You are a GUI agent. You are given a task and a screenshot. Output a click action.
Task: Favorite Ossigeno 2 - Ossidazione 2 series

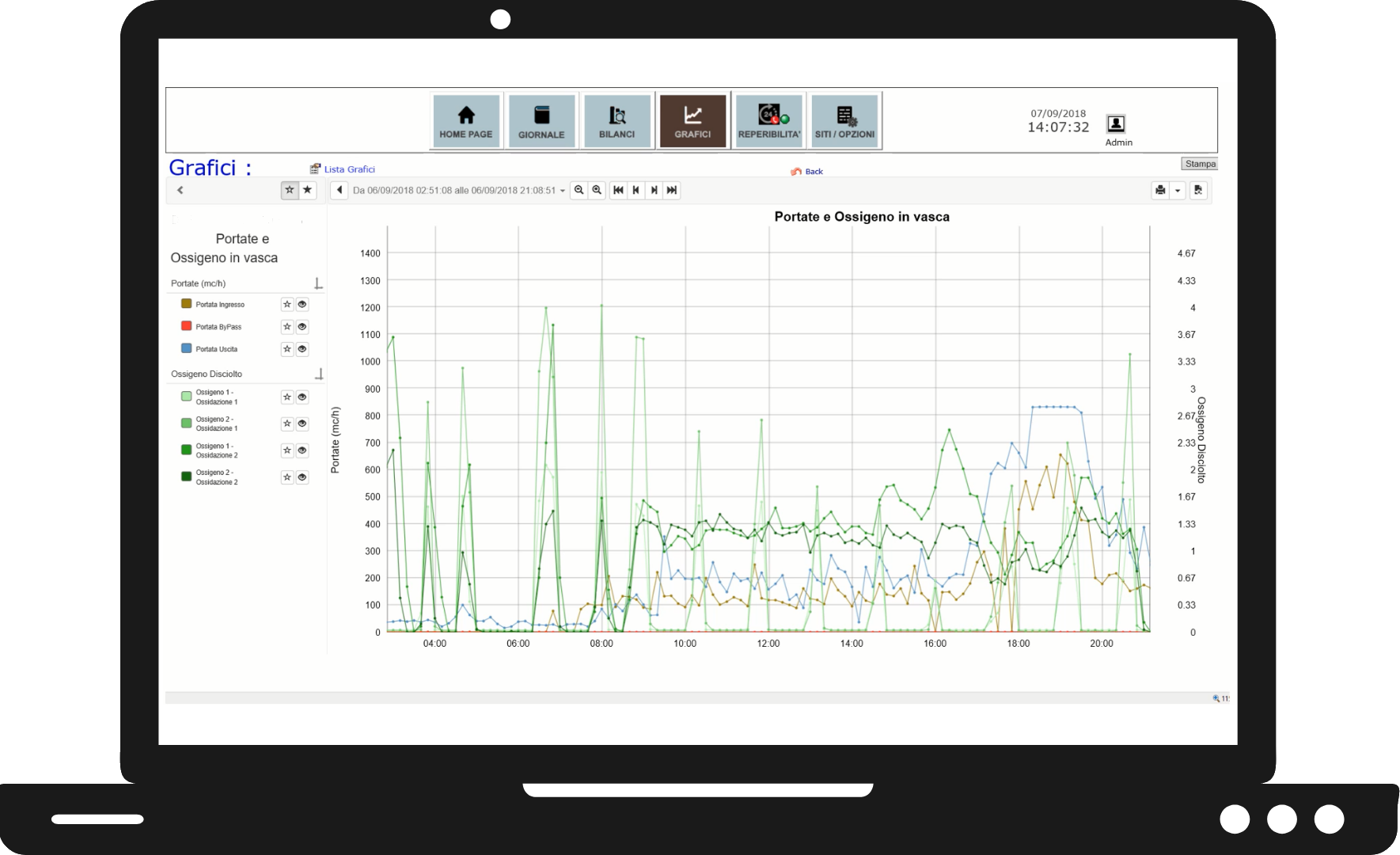coord(287,477)
